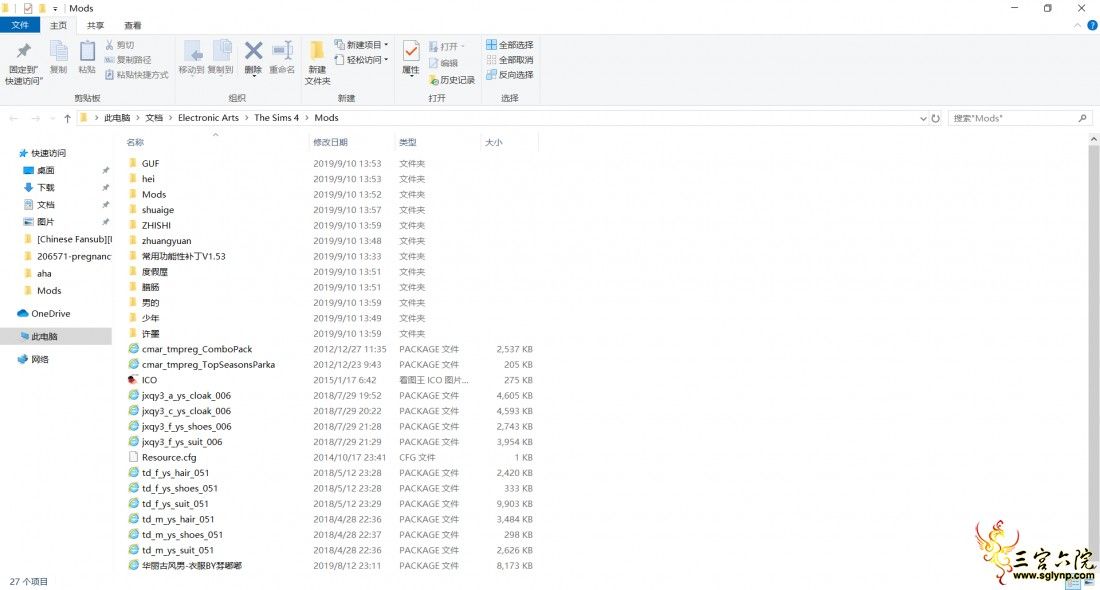Open the 复制到 (Copy to) ribbon button
1100x590 pixels.
[221, 58]
